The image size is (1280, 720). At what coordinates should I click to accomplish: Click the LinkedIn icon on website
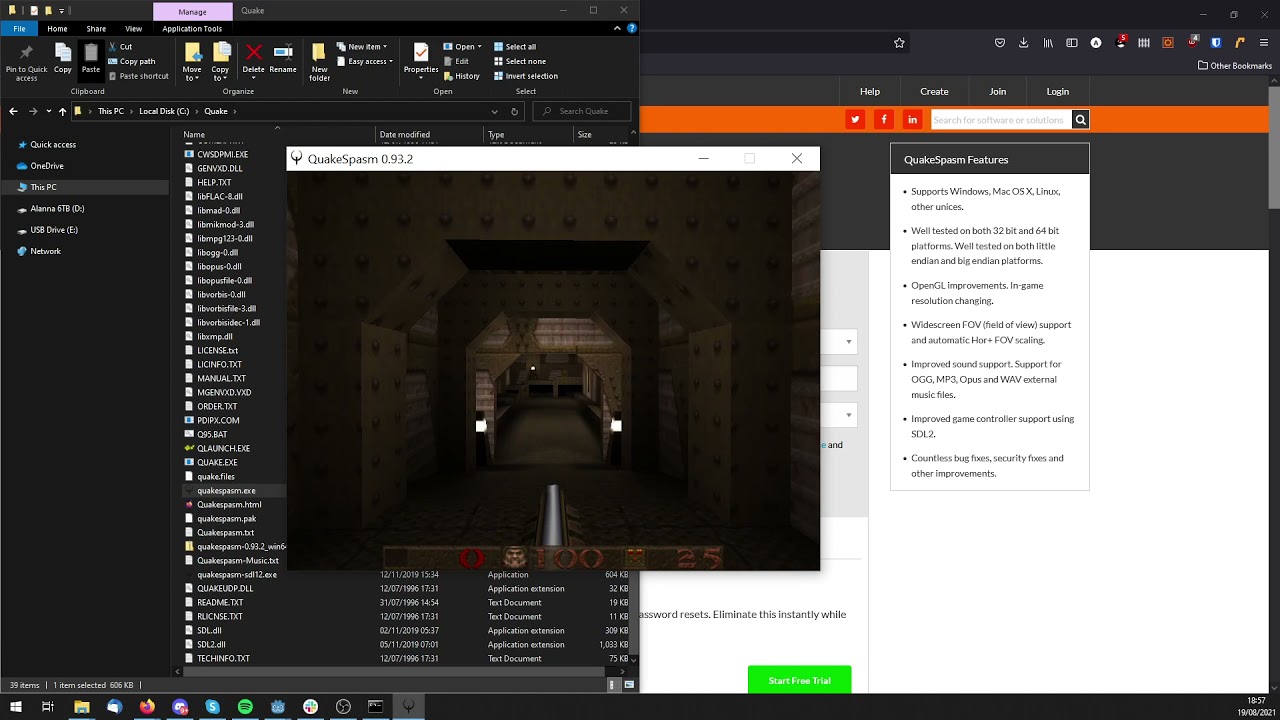point(913,119)
